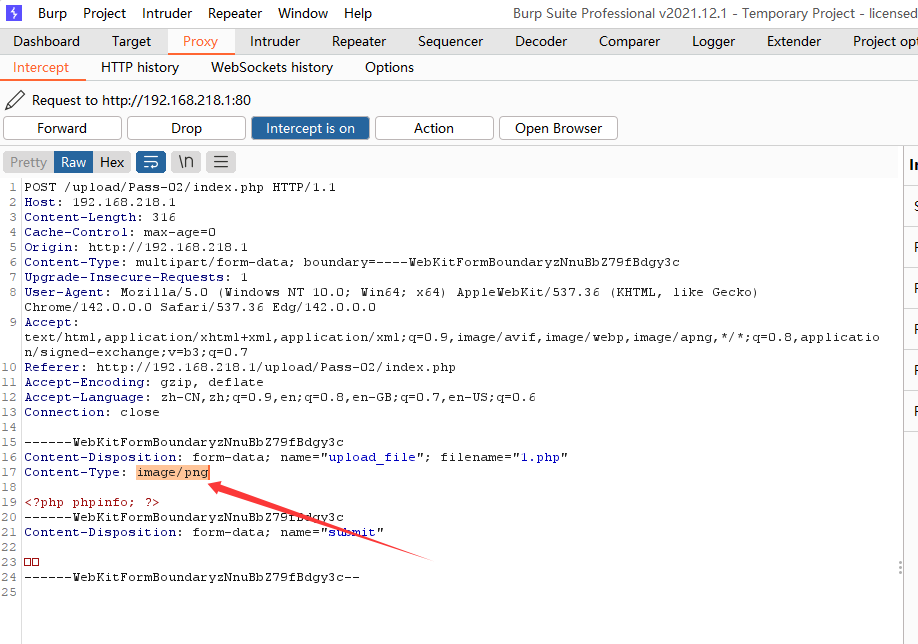Click the Burp Suite lightning logo icon

13,13
